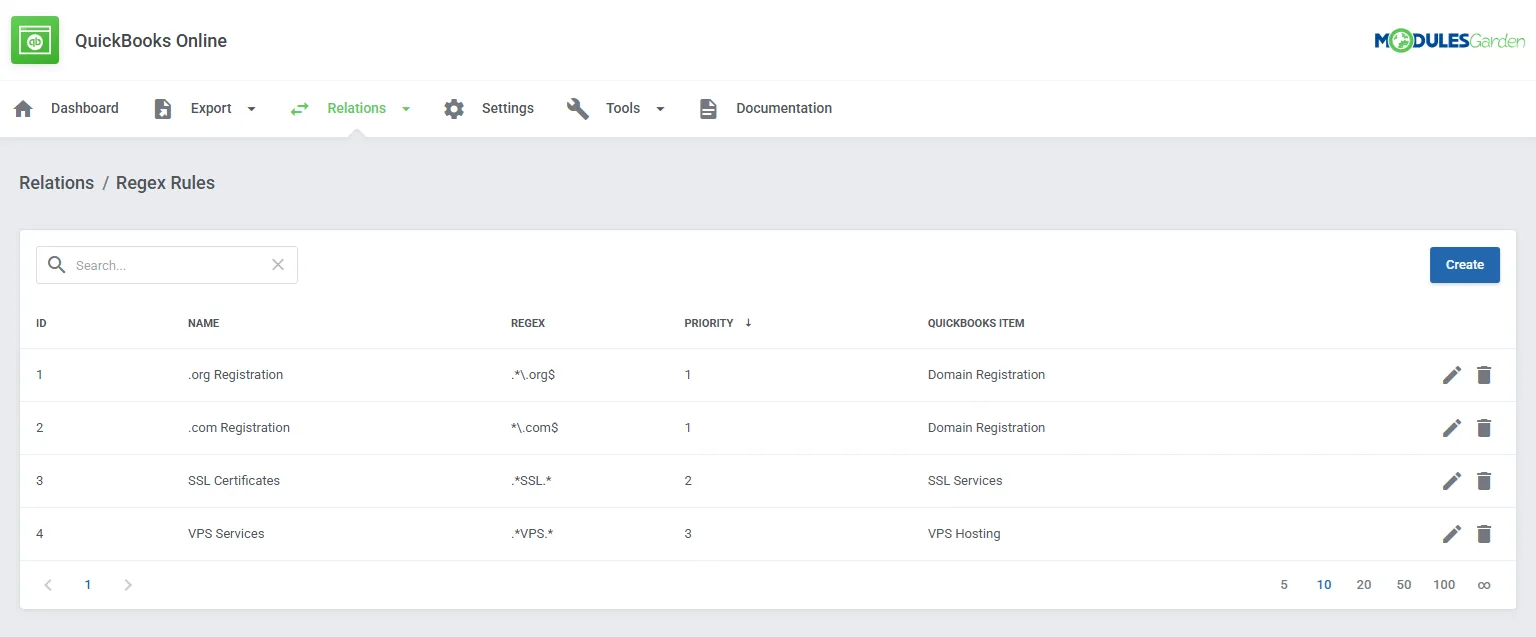Click the 'Regex Rules' breadcrumb text
Screen dimensions: 1536x637
tap(165, 183)
